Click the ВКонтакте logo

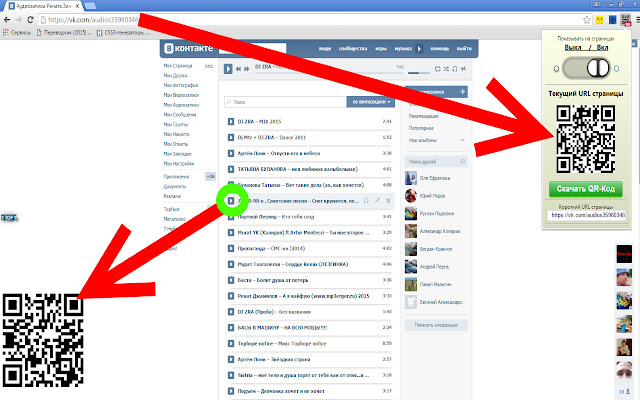click(x=189, y=48)
